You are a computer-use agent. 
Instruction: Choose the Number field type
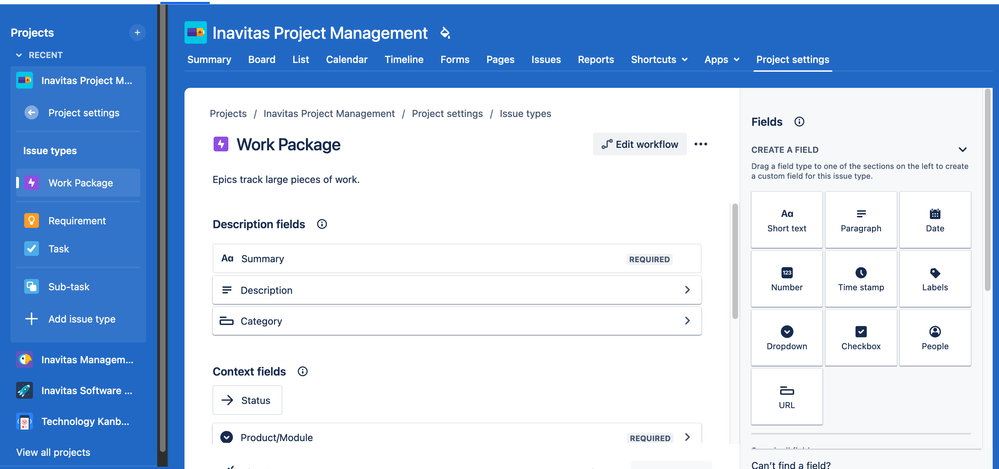pyautogui.click(x=787, y=278)
